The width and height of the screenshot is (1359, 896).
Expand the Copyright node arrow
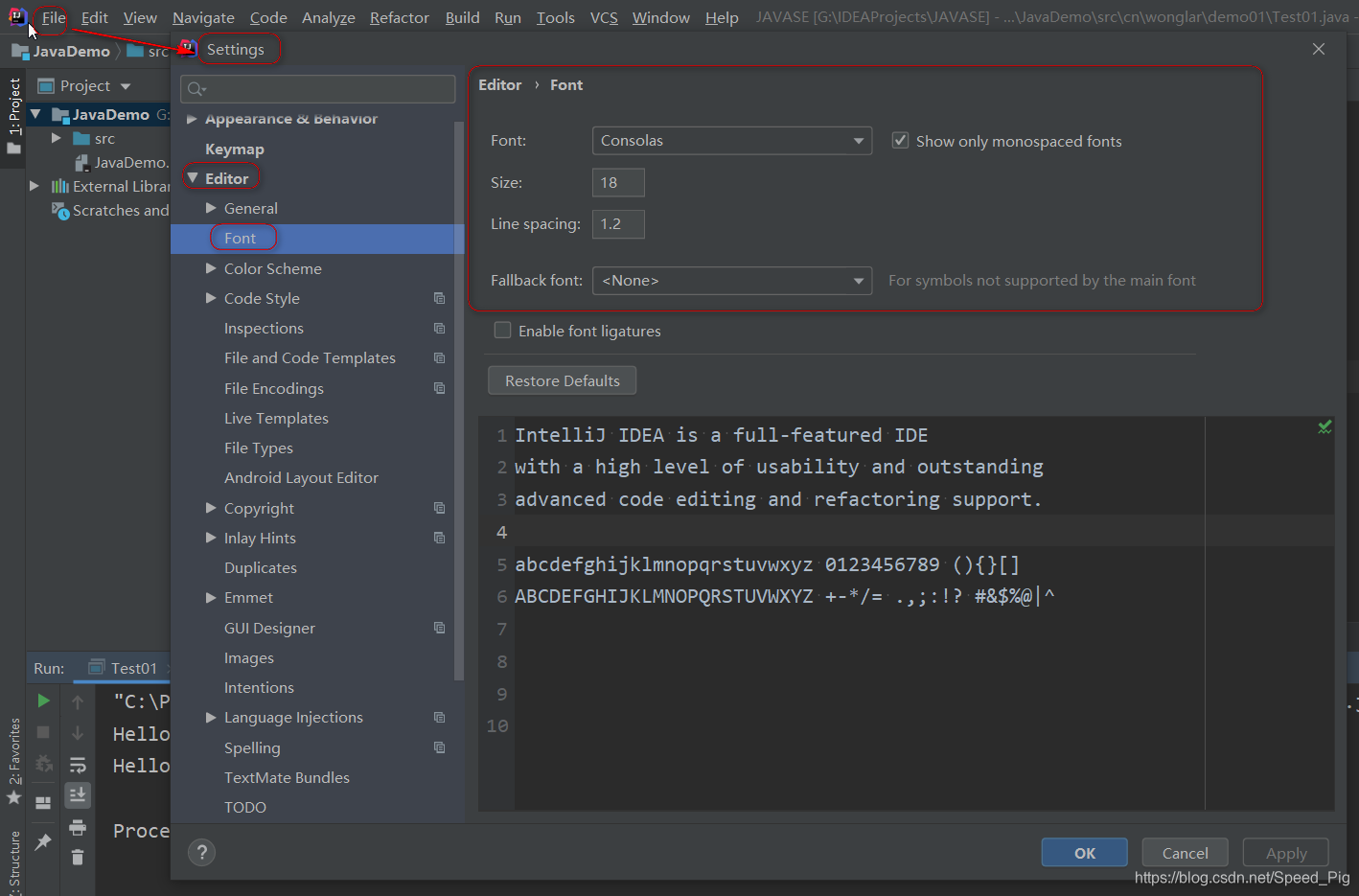(x=211, y=508)
